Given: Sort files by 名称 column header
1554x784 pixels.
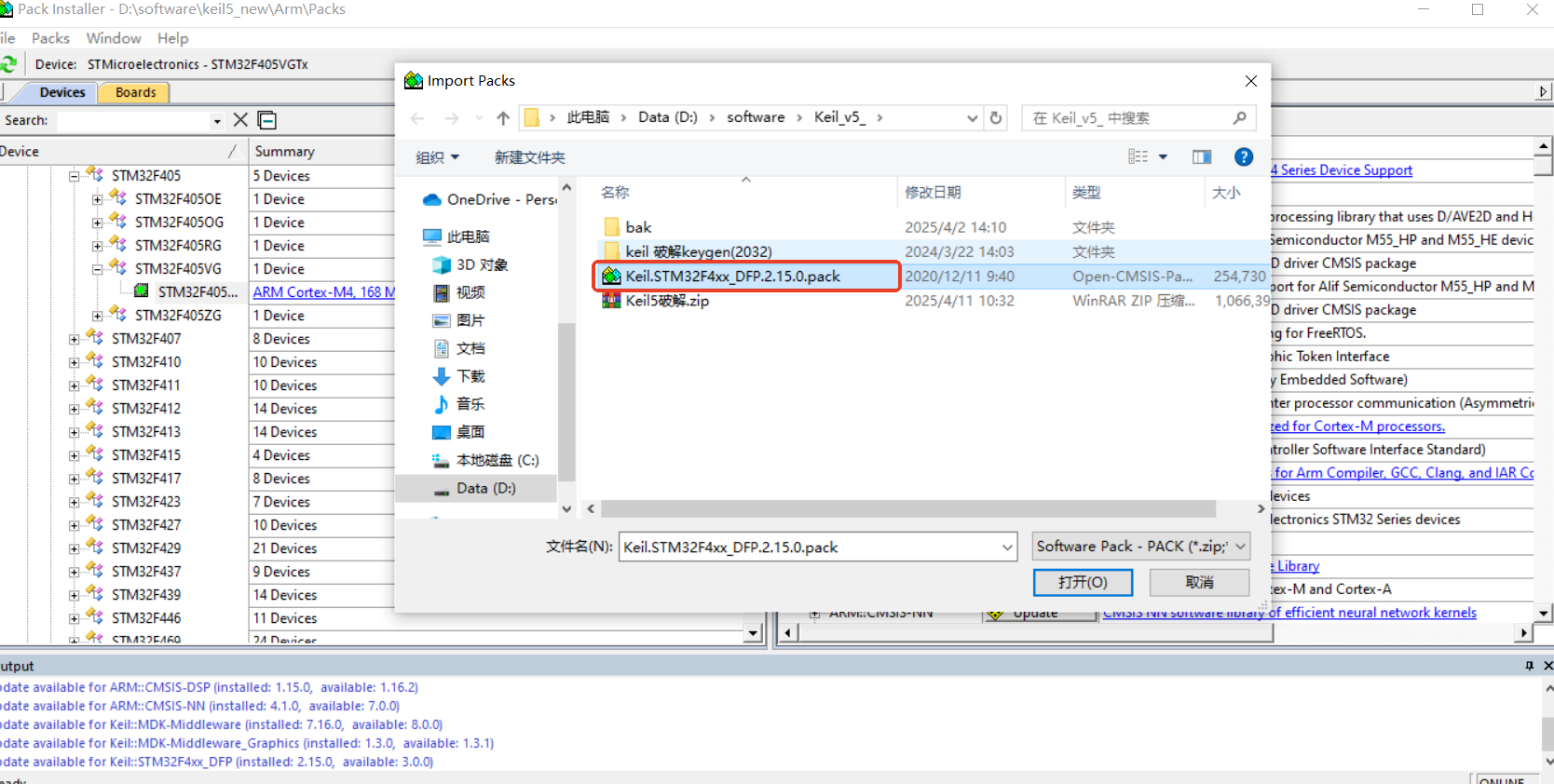Looking at the screenshot, I should (x=615, y=193).
